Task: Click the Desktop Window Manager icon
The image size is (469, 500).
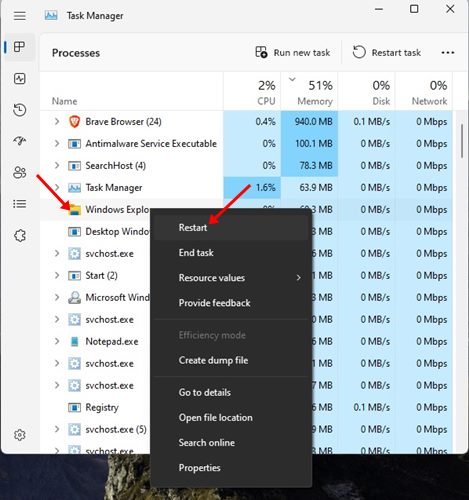Action: pos(74,232)
